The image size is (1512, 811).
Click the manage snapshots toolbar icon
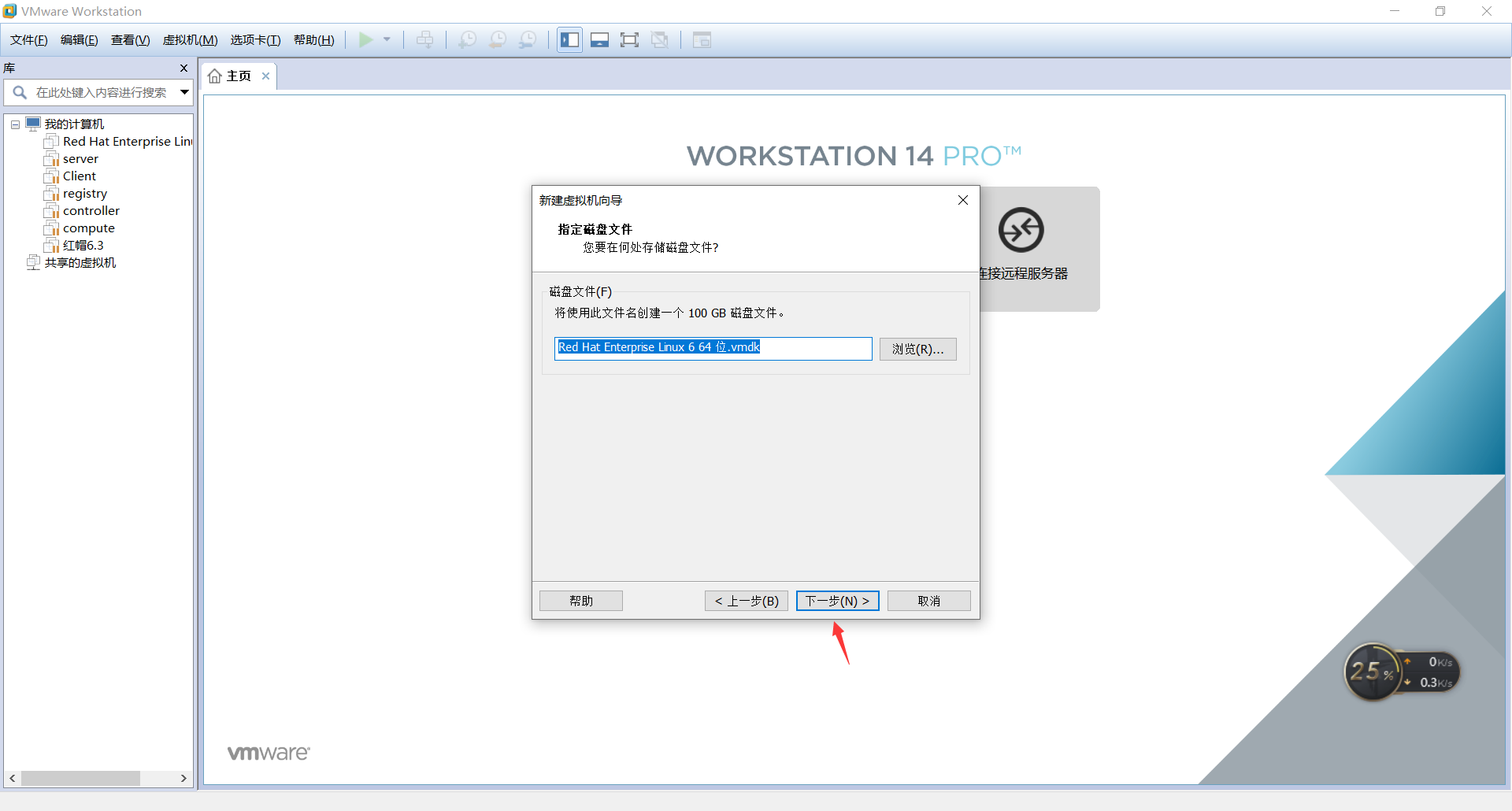point(528,39)
